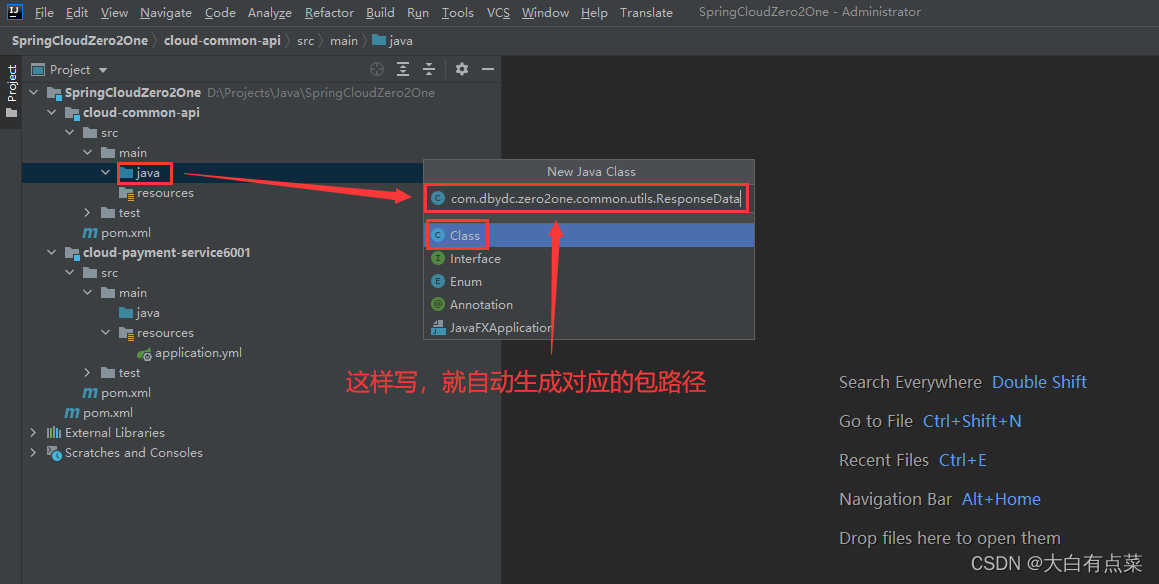1159x584 pixels.
Task: Collapse resources under cloud-payment-service6001
Action: [x=106, y=333]
